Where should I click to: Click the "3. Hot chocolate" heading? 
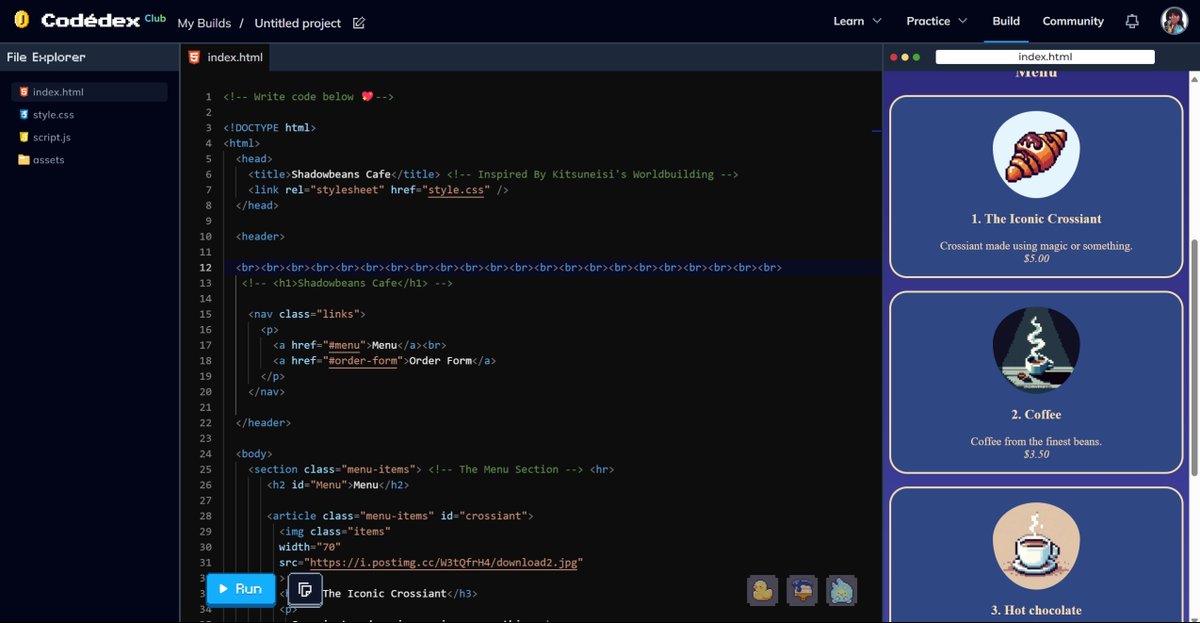point(1036,611)
